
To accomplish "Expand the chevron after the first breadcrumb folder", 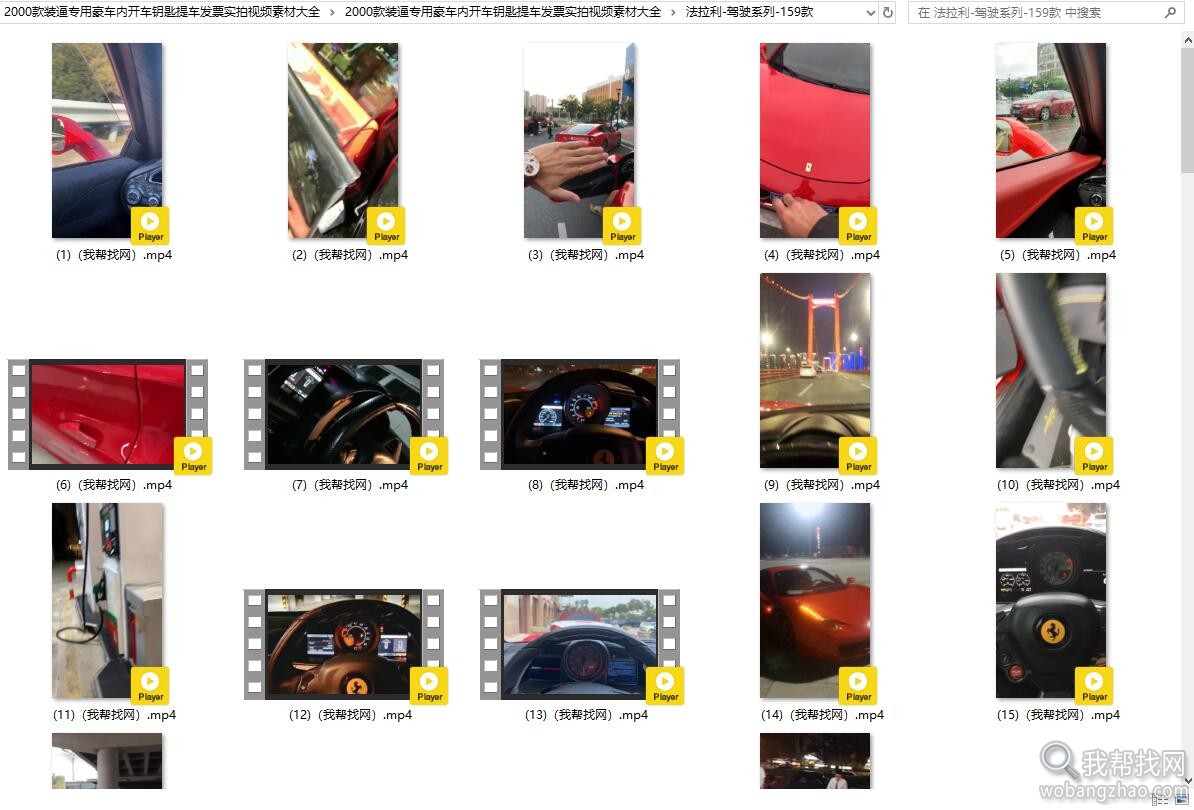I will (333, 12).
